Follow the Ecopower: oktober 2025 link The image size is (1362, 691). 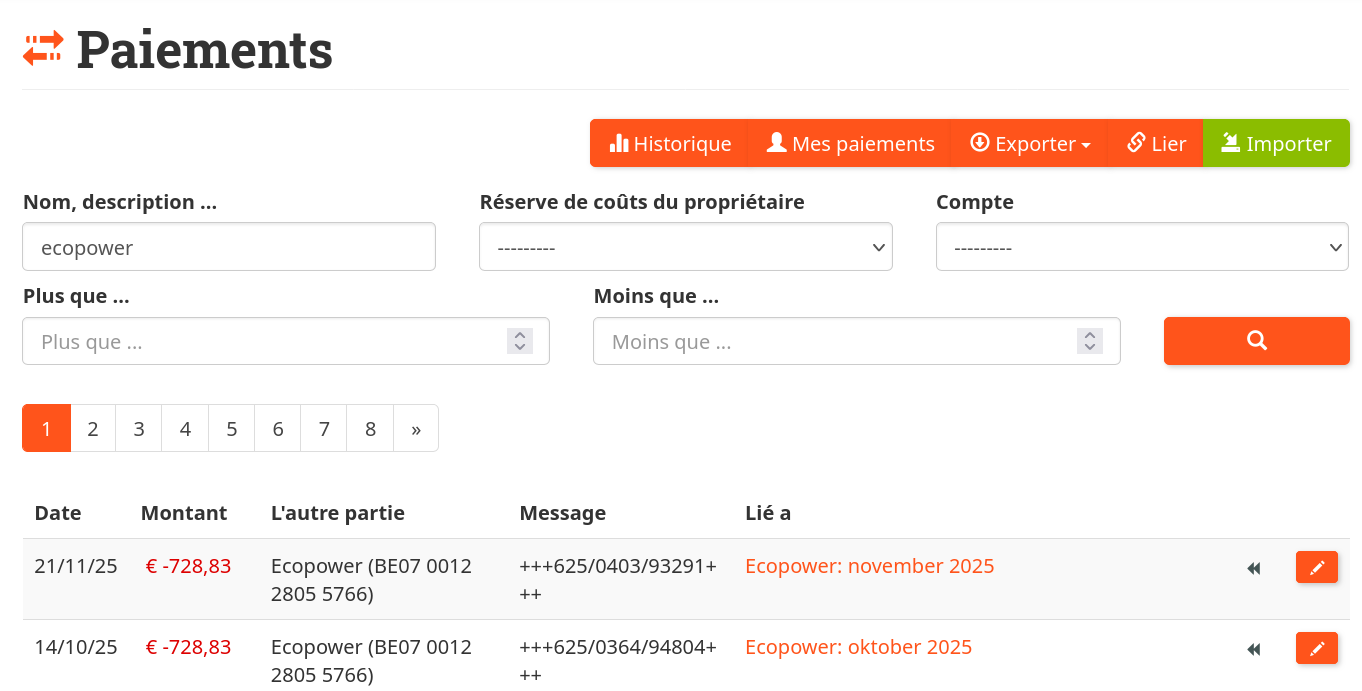858,647
